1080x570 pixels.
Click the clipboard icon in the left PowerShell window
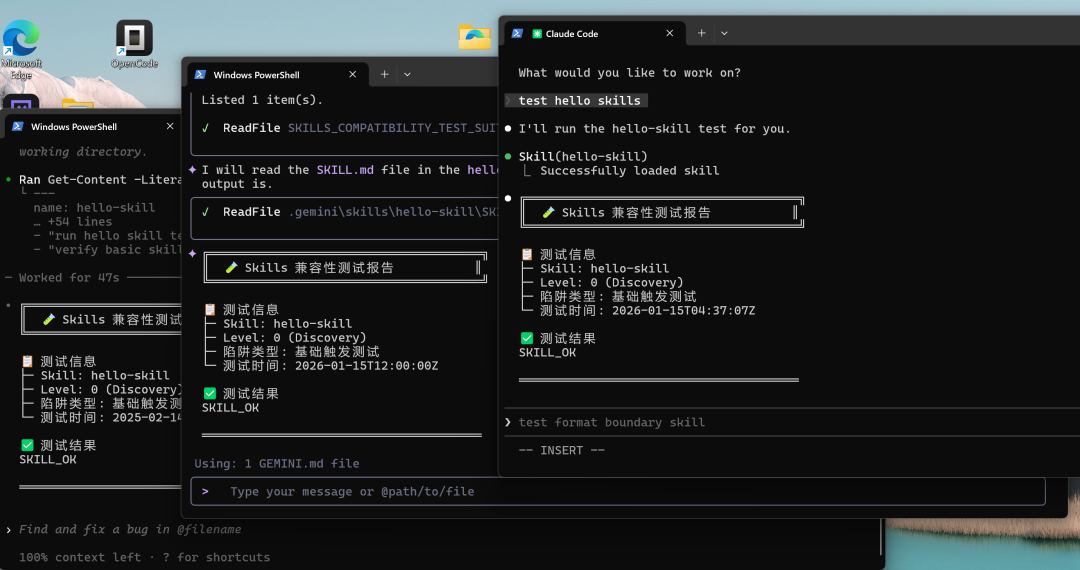(28, 361)
